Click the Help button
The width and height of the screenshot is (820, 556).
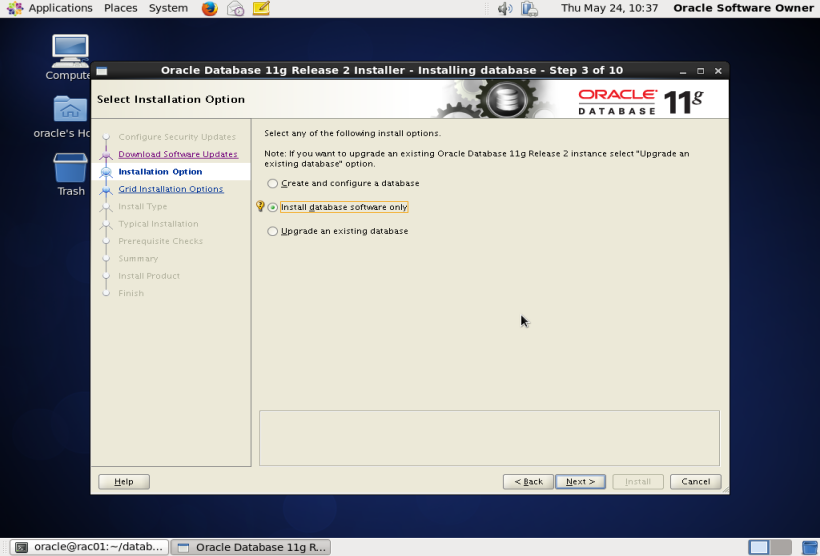pyautogui.click(x=124, y=482)
